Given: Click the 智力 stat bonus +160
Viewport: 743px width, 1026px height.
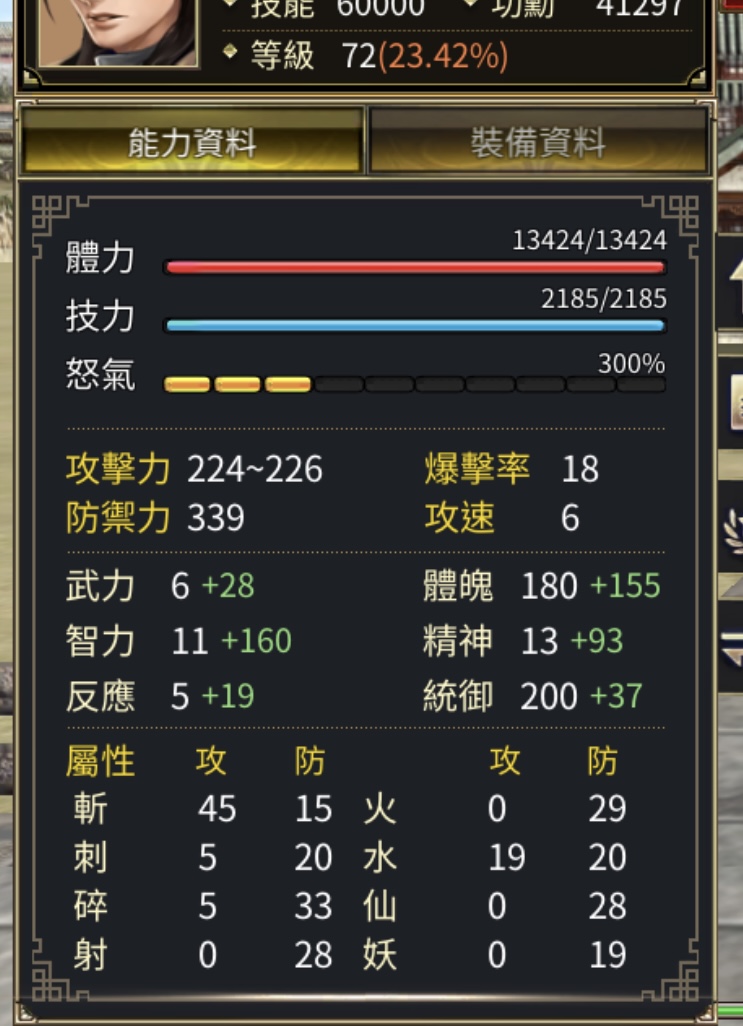Looking at the screenshot, I should (256, 641).
